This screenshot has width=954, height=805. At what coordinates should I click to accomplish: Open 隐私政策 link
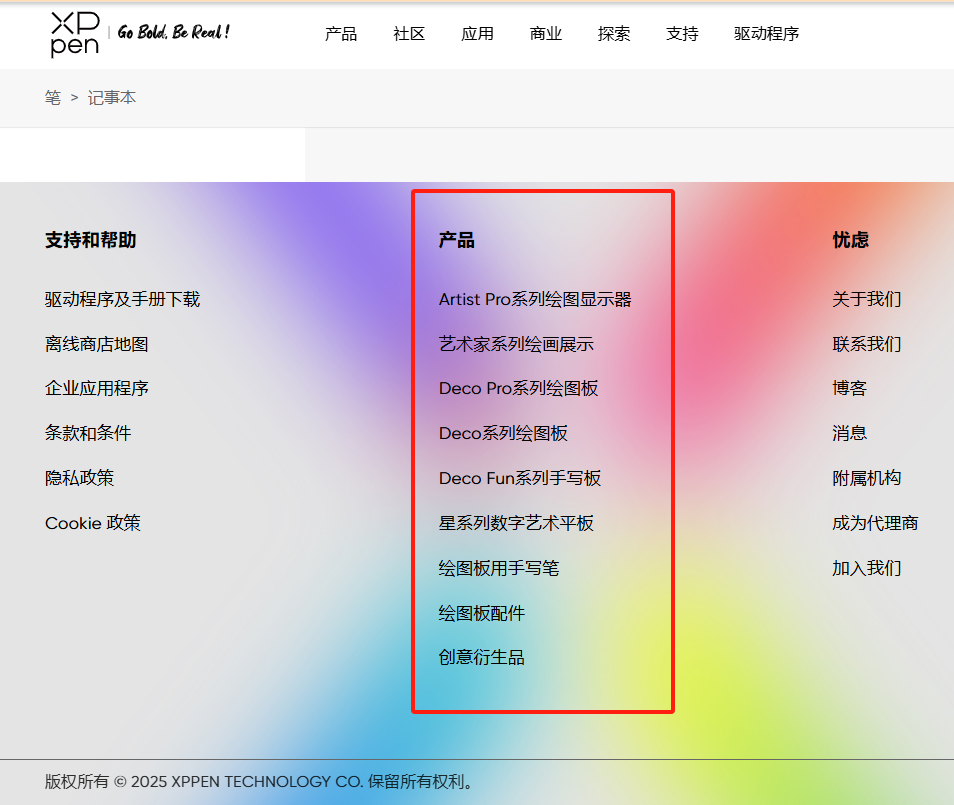point(79,478)
